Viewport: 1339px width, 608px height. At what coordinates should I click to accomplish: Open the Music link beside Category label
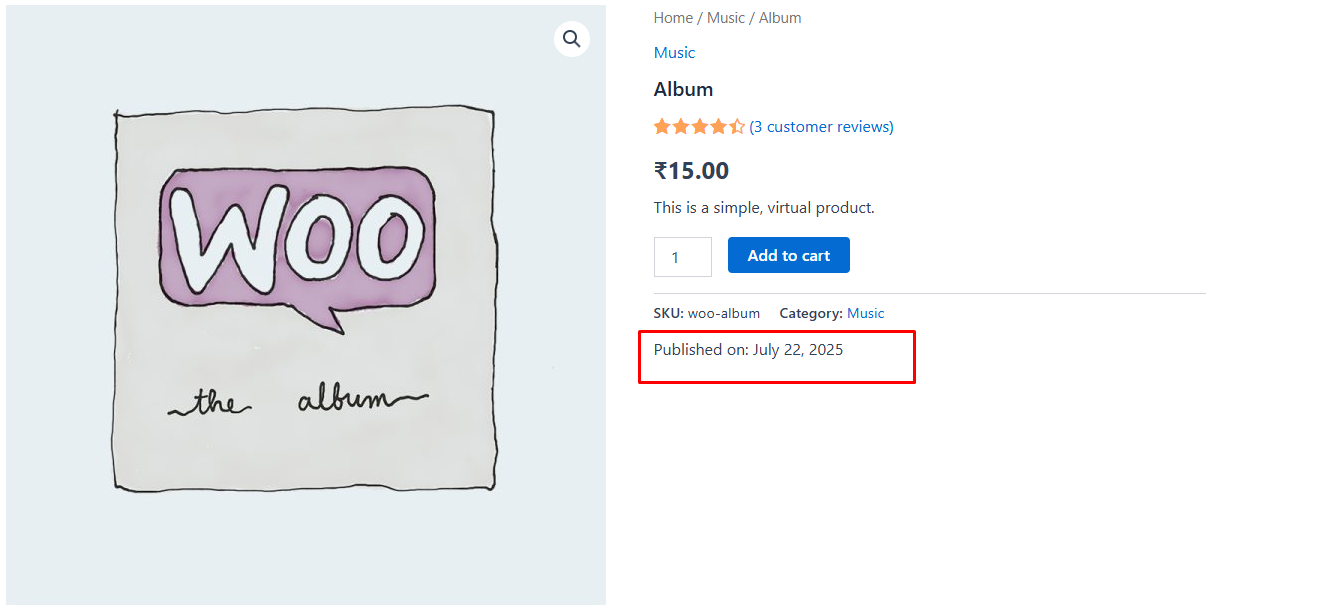865,313
